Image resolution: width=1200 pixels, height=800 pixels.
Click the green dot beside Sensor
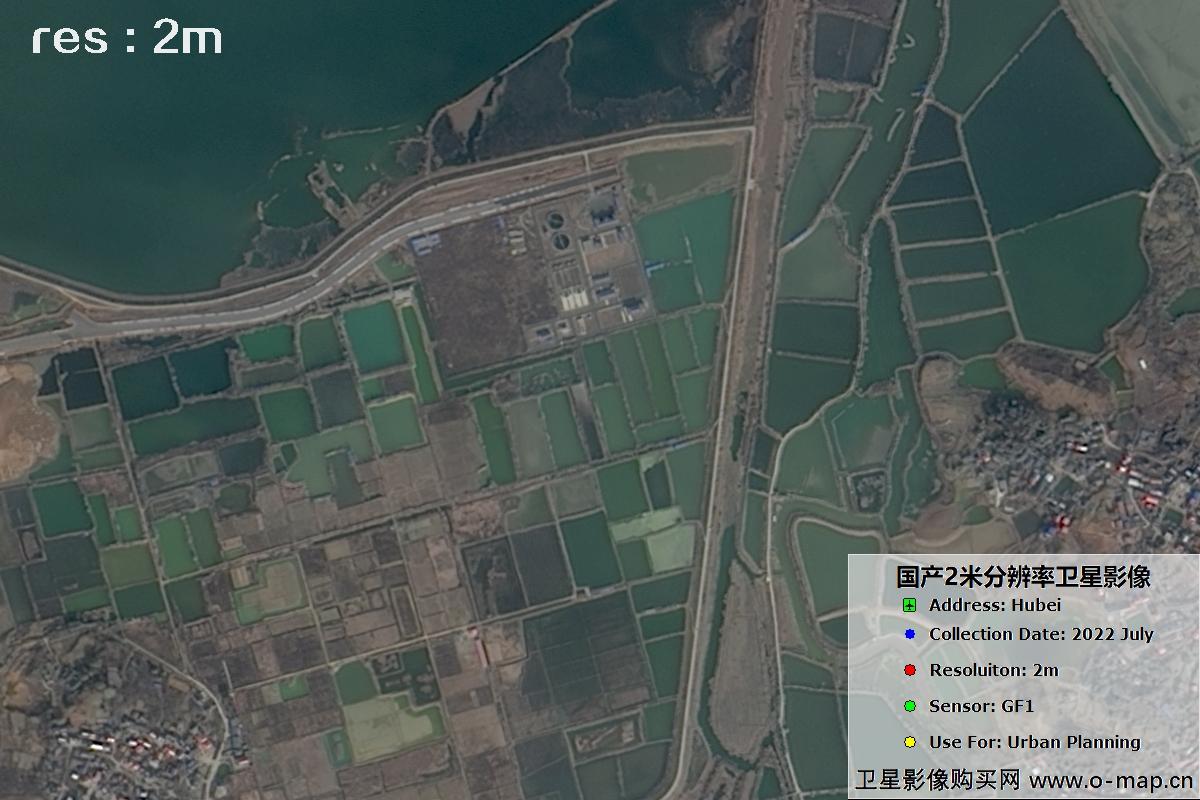[909, 706]
